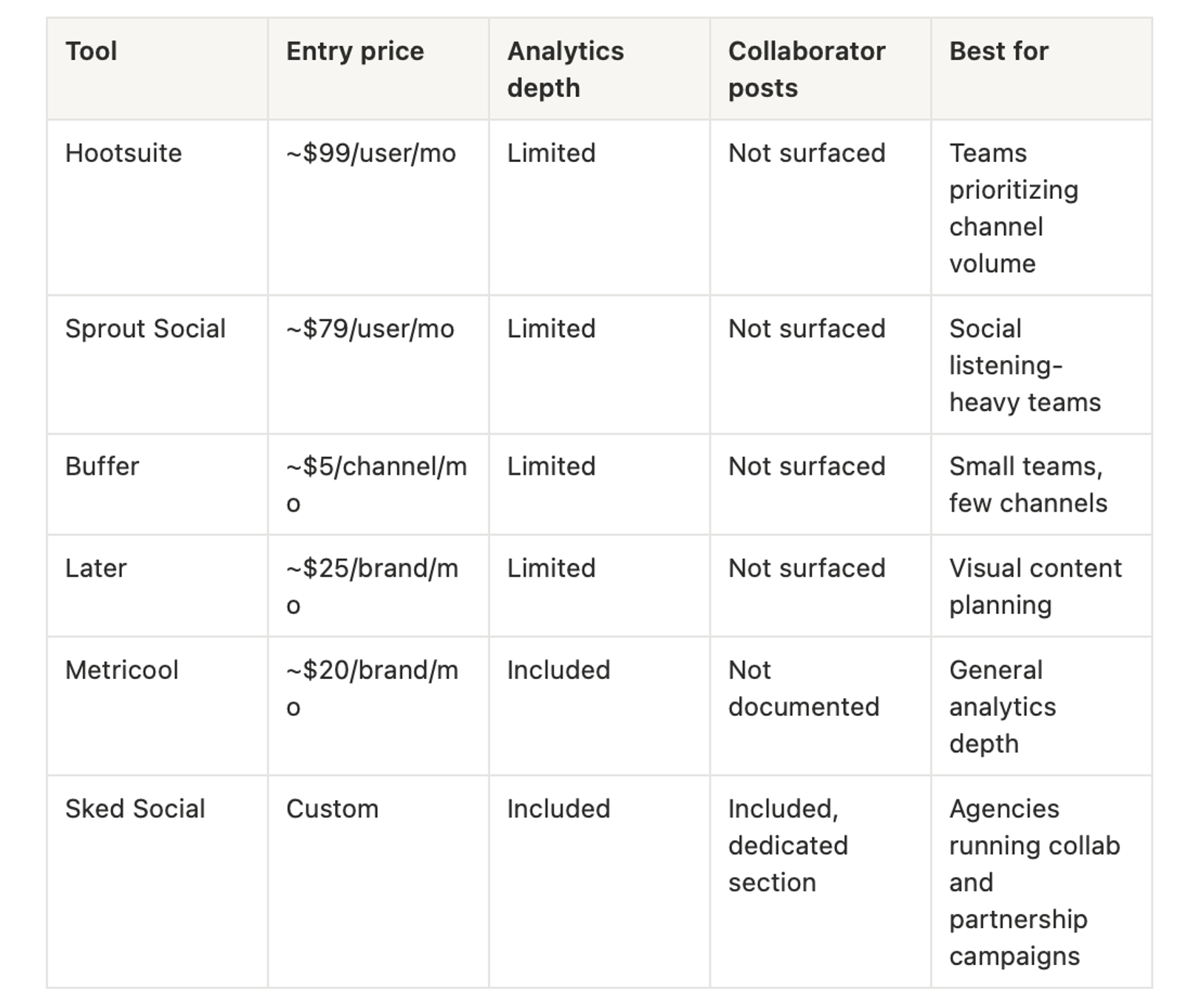Select the Buffer tool cell
This screenshot has width=1183, height=1008.
(157, 484)
